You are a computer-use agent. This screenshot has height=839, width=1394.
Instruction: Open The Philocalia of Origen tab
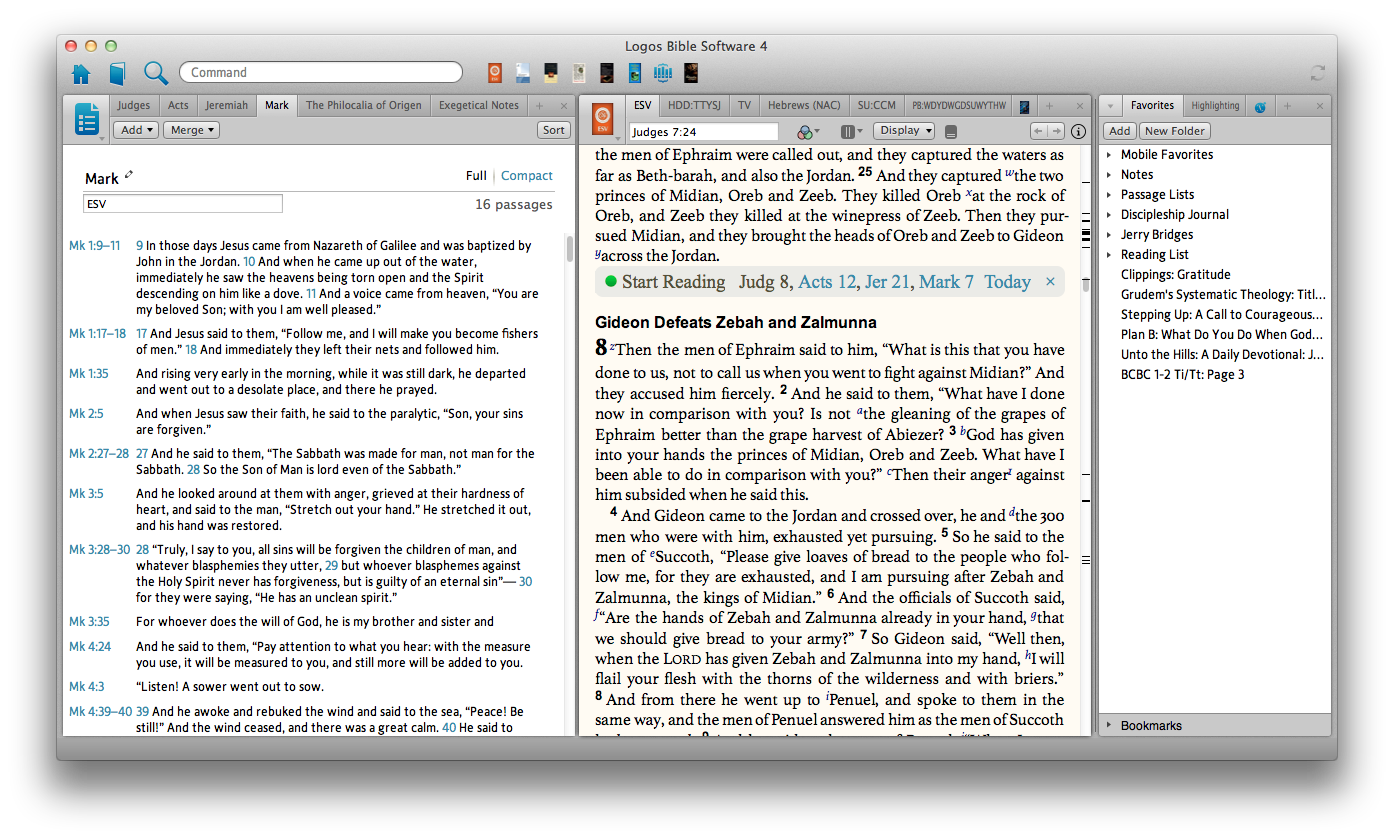point(364,105)
